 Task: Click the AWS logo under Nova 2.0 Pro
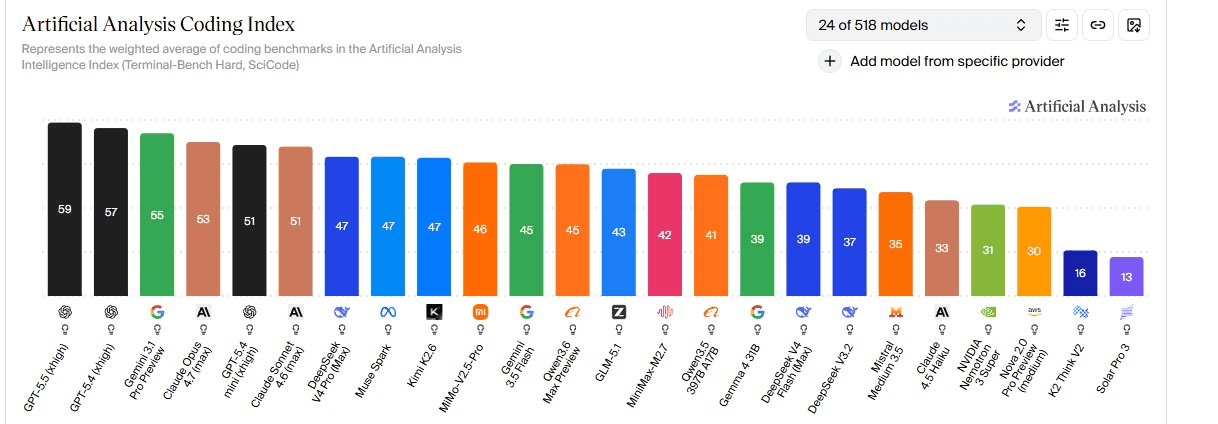[x=1033, y=311]
